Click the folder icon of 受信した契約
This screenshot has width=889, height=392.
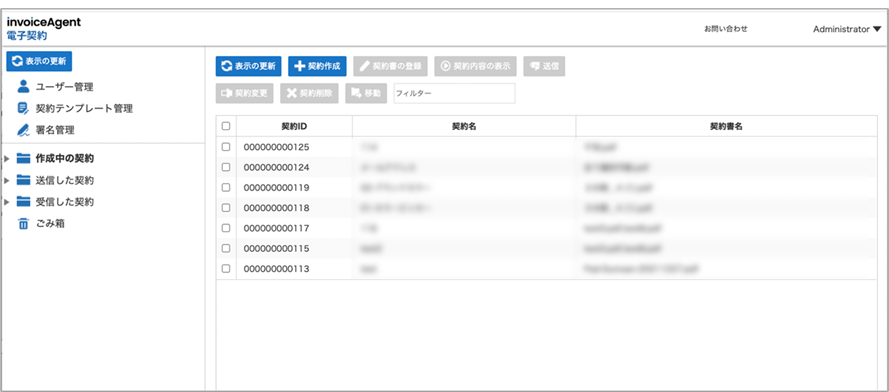23,201
